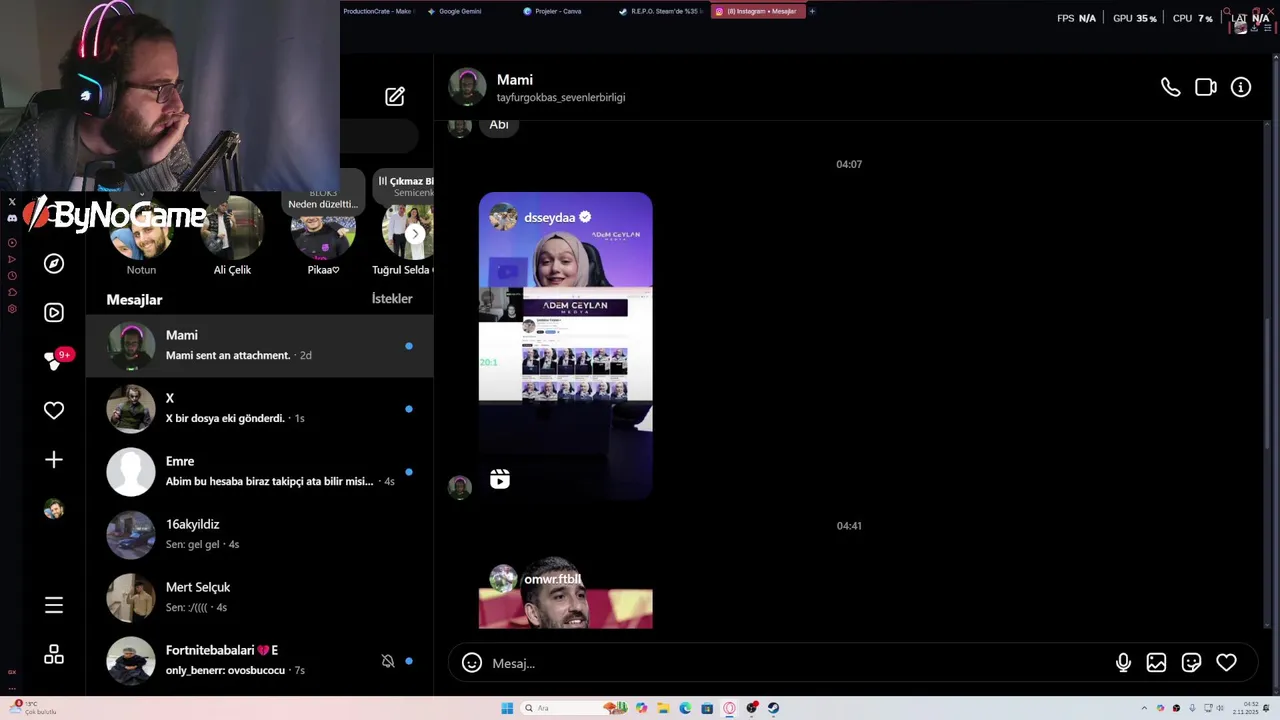Open Opera sidebar settings gear icon

12,309
